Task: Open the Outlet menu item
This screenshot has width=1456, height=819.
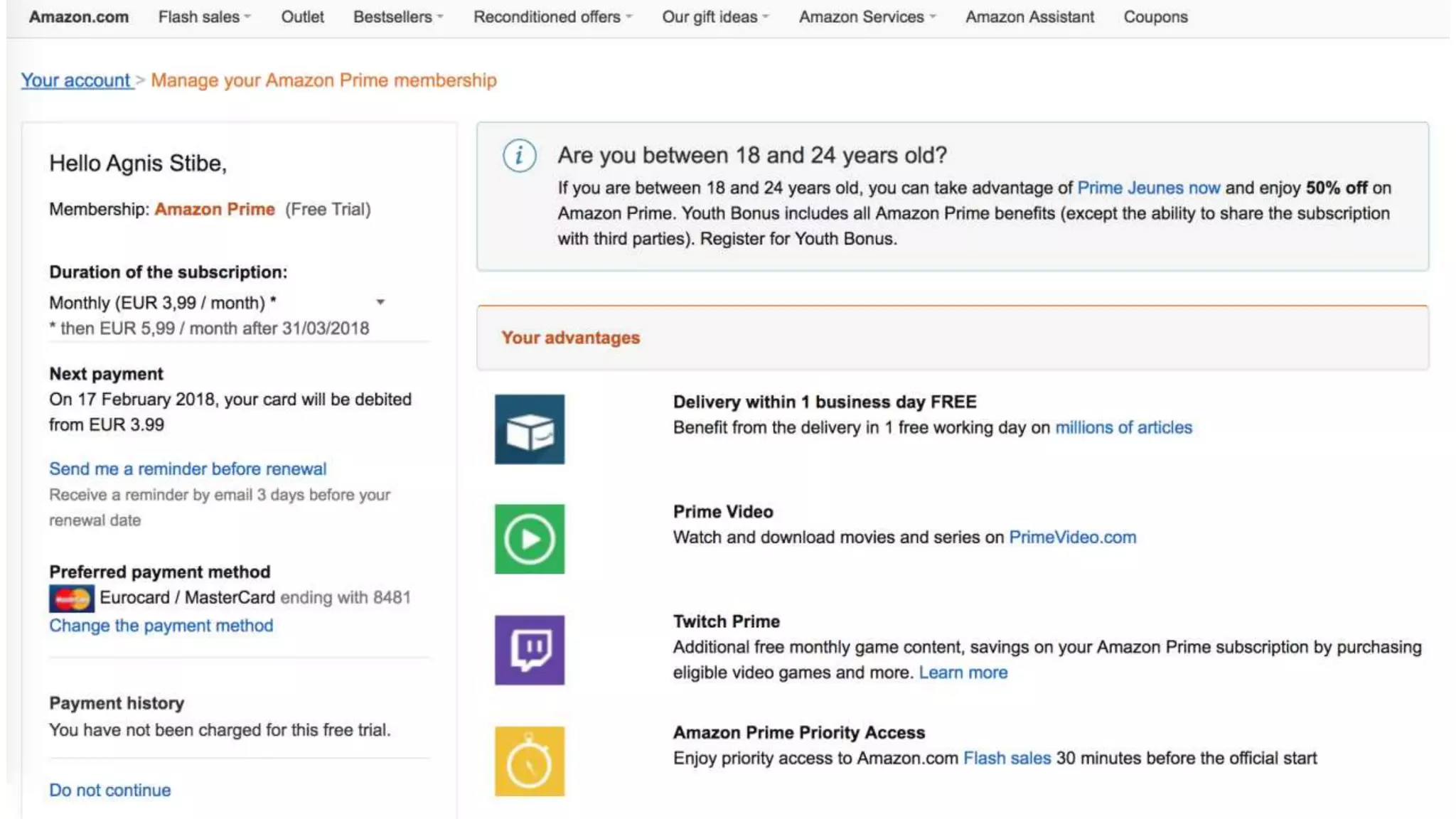Action: (x=302, y=17)
